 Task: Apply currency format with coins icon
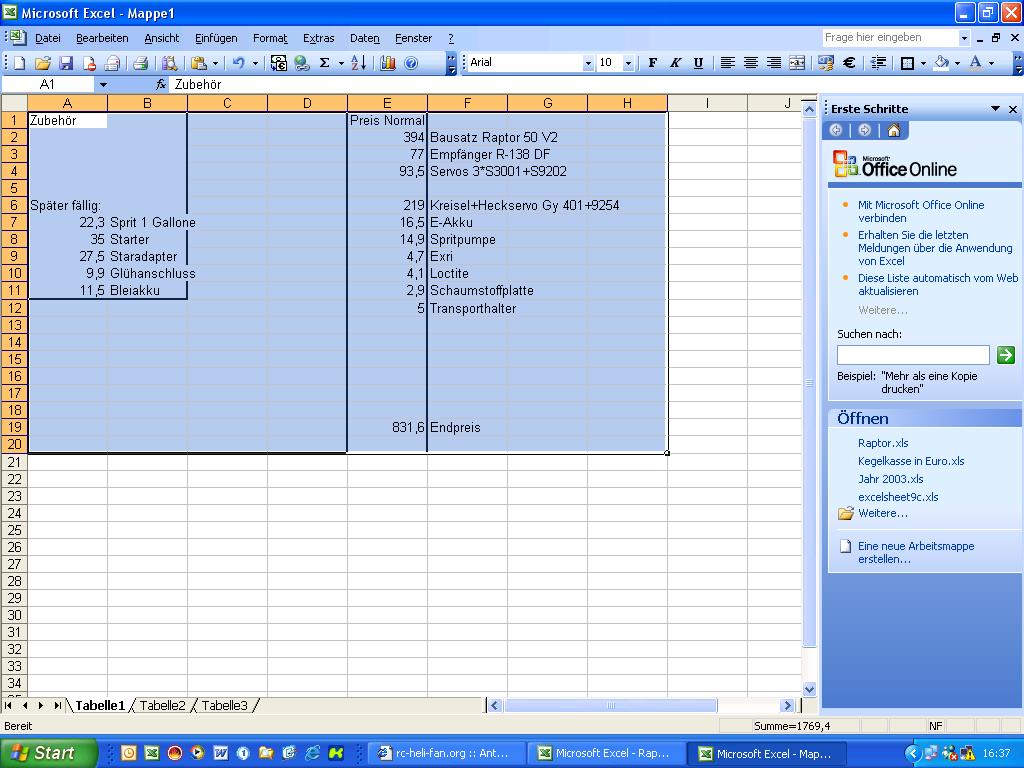[x=825, y=63]
